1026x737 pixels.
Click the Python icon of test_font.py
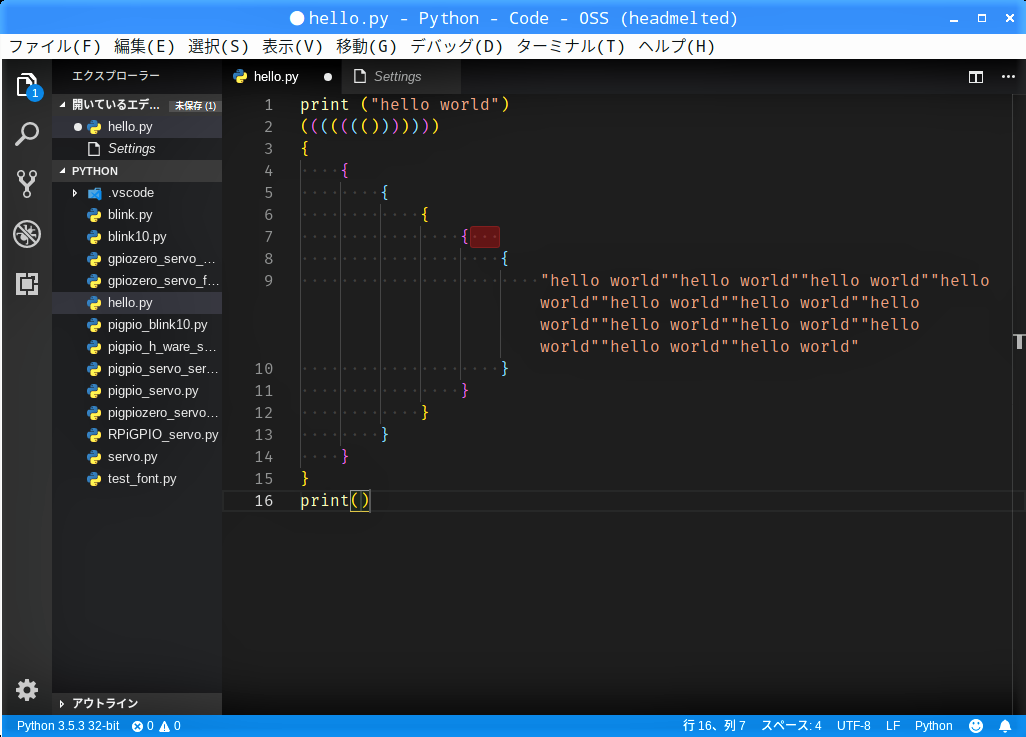point(94,479)
